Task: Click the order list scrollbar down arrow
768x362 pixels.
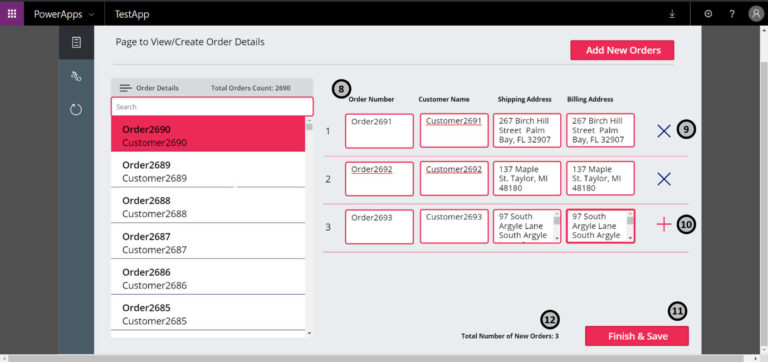Action: point(309,334)
